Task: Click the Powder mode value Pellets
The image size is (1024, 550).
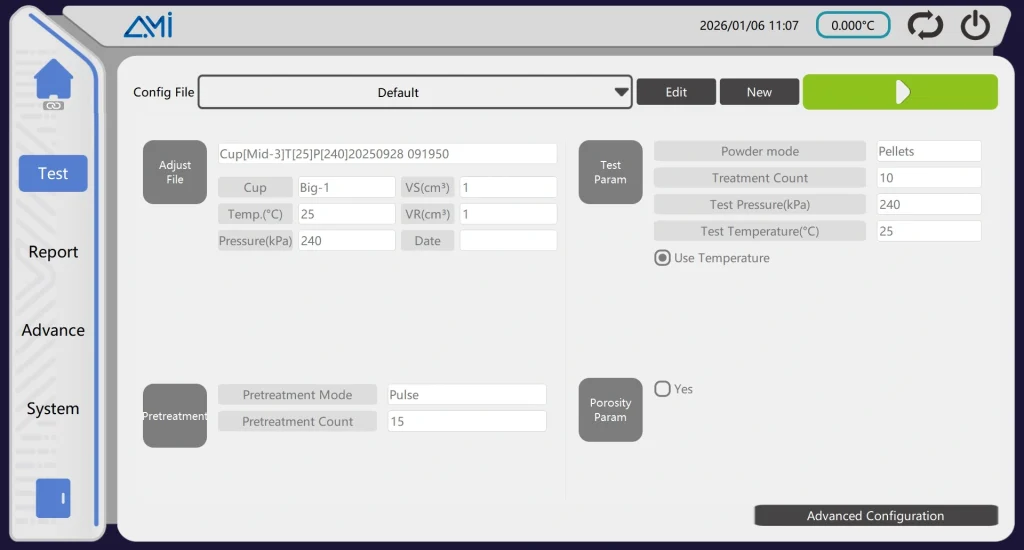Action: [x=929, y=151]
